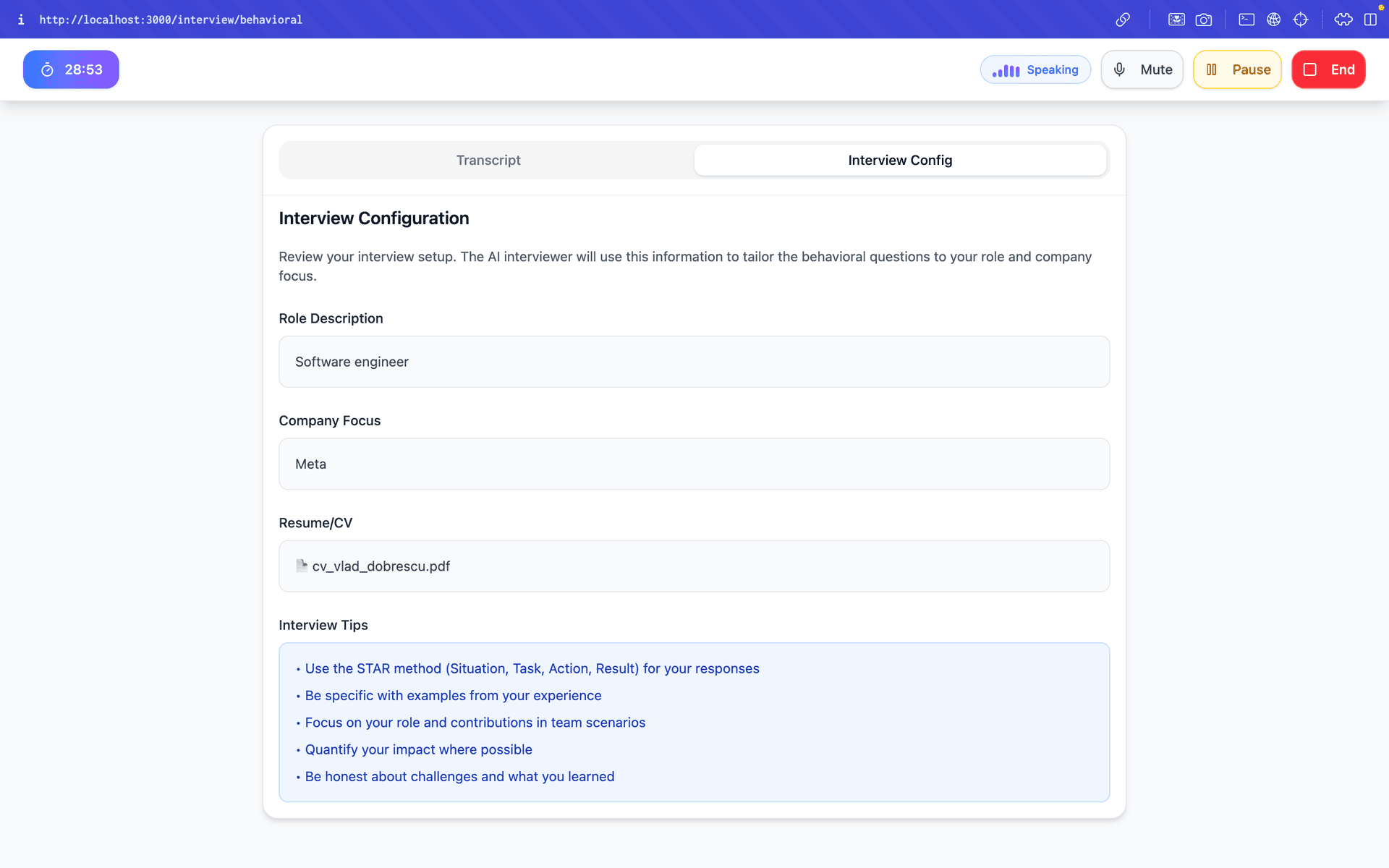
Task: Click the Speaking audio level indicator
Action: (x=1035, y=69)
